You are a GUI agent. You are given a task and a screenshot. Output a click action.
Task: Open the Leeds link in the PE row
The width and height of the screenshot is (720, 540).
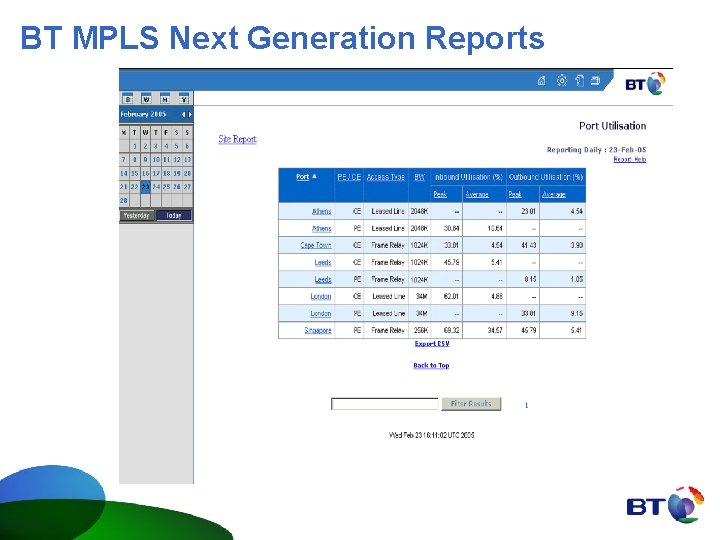(x=323, y=279)
